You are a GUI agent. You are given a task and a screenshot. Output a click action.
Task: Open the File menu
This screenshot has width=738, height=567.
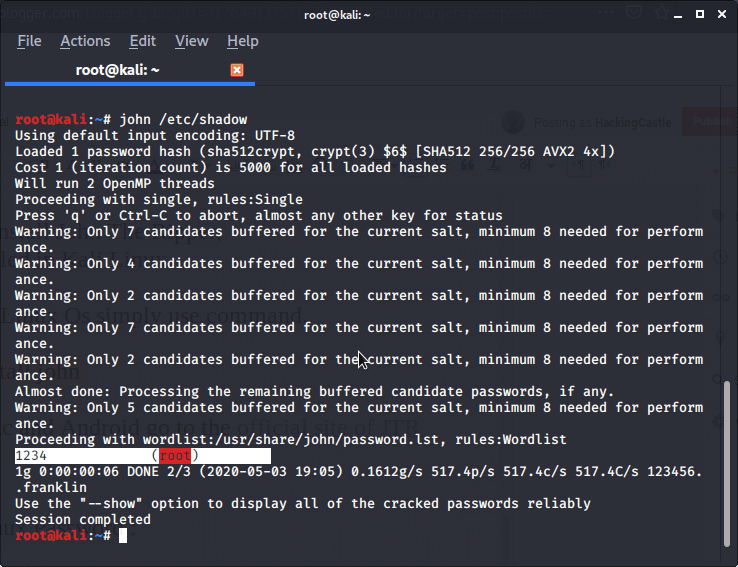(x=29, y=41)
